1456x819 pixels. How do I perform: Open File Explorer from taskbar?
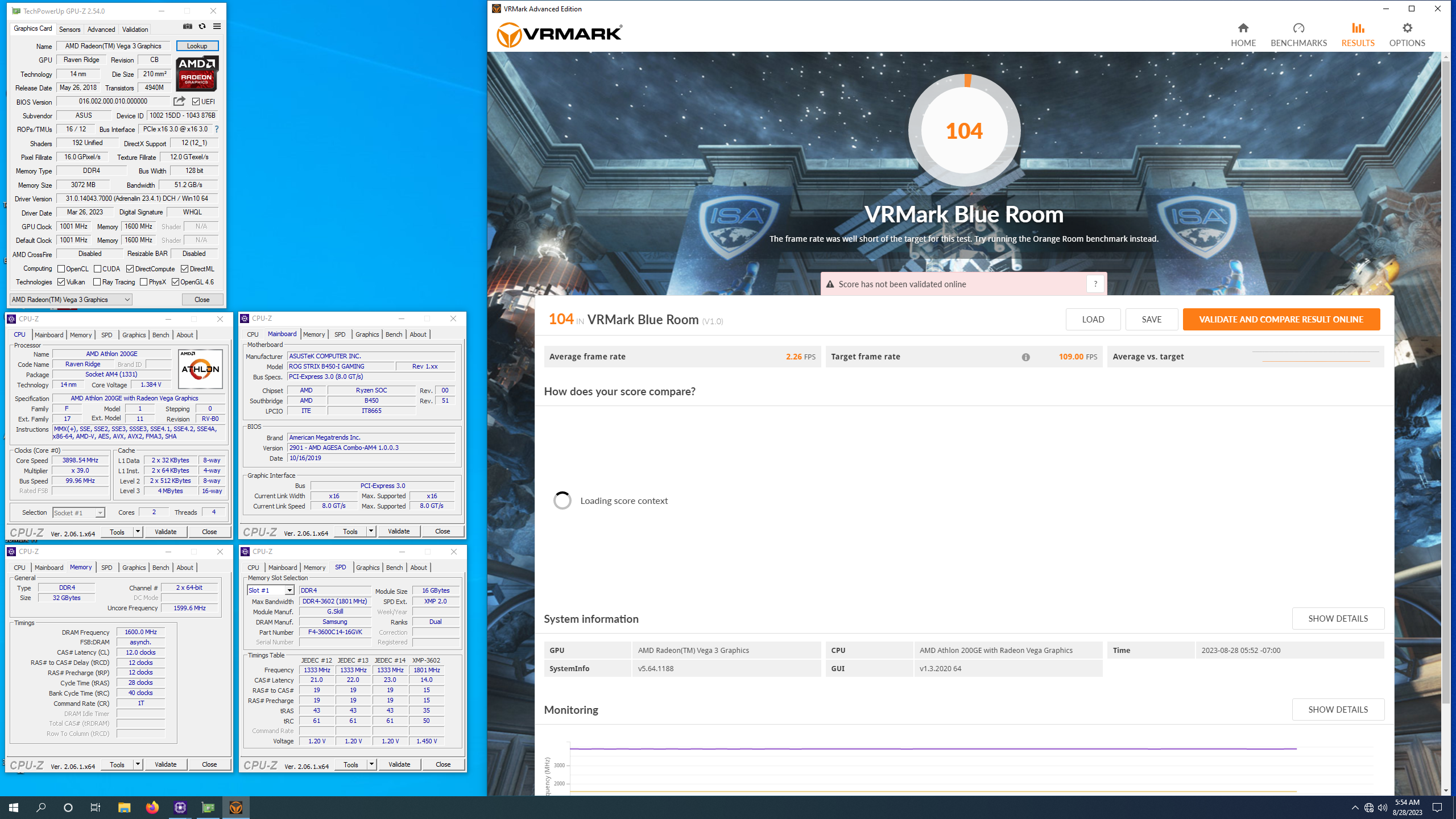pos(124,808)
